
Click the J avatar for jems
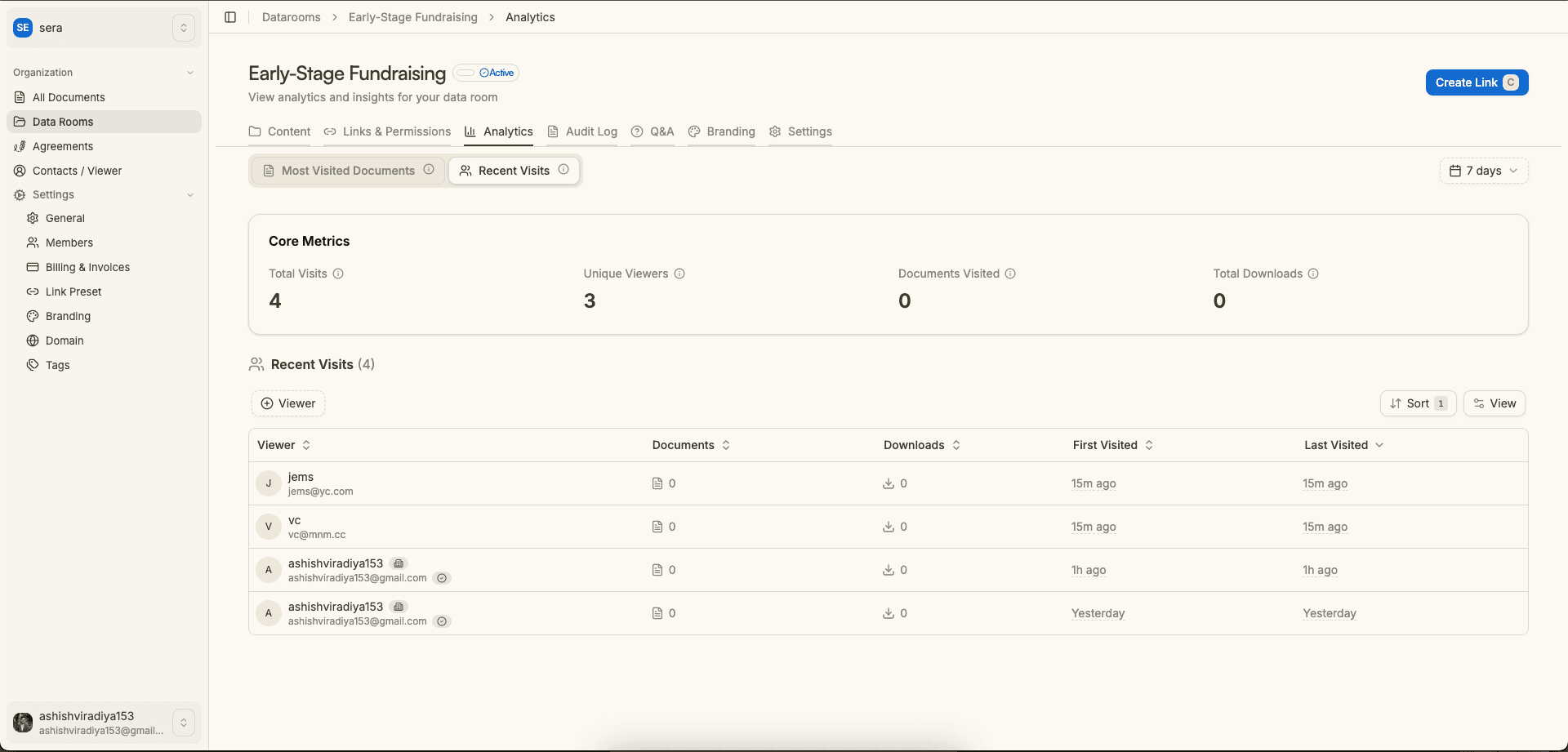coord(269,483)
